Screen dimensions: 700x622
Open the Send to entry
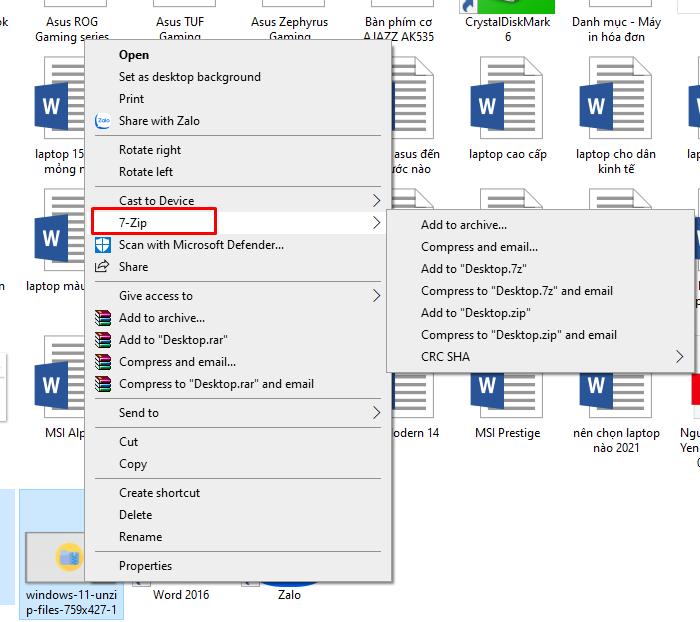pyautogui.click(x=238, y=413)
